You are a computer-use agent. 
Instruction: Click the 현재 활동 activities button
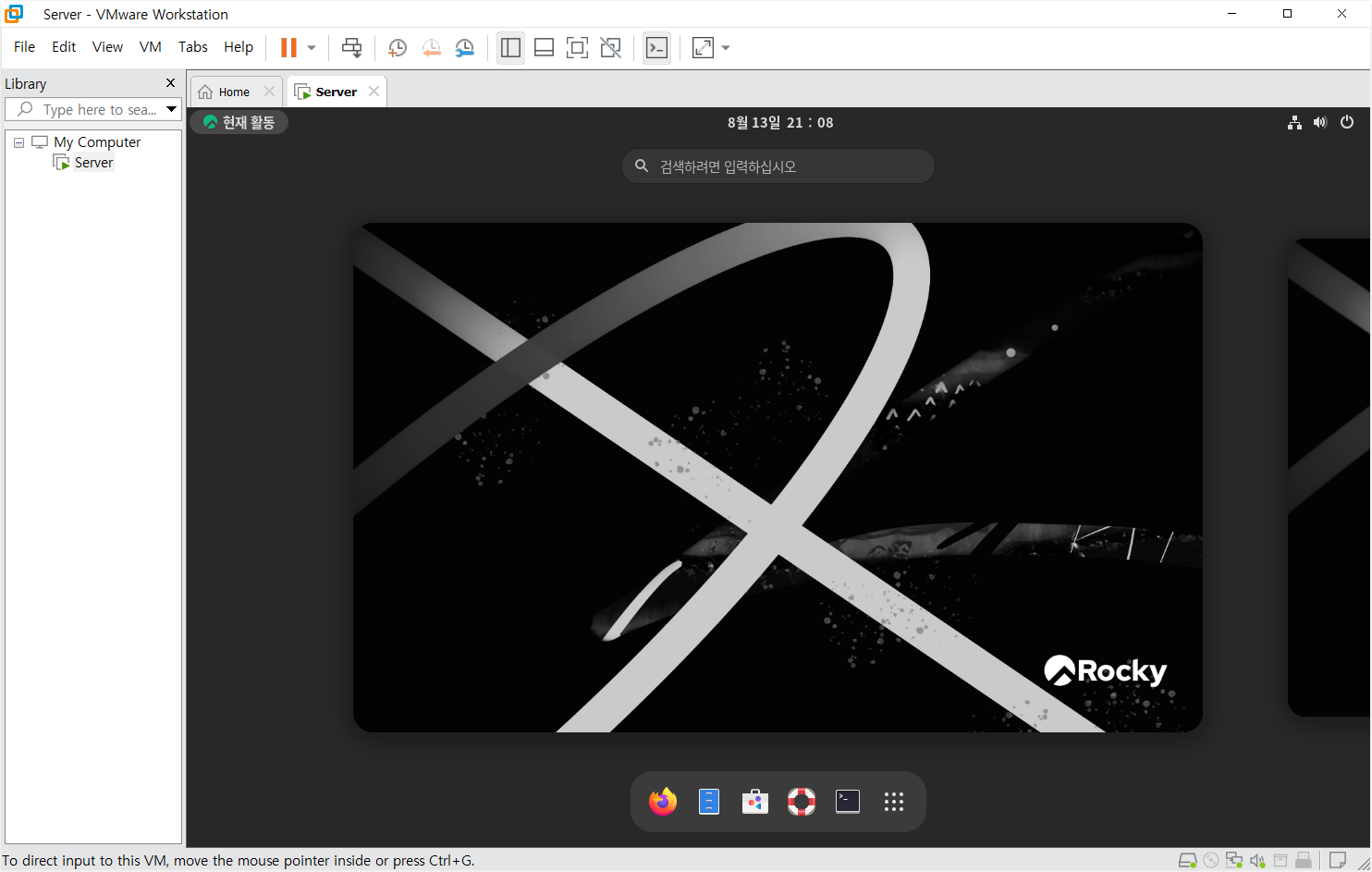coord(239,122)
